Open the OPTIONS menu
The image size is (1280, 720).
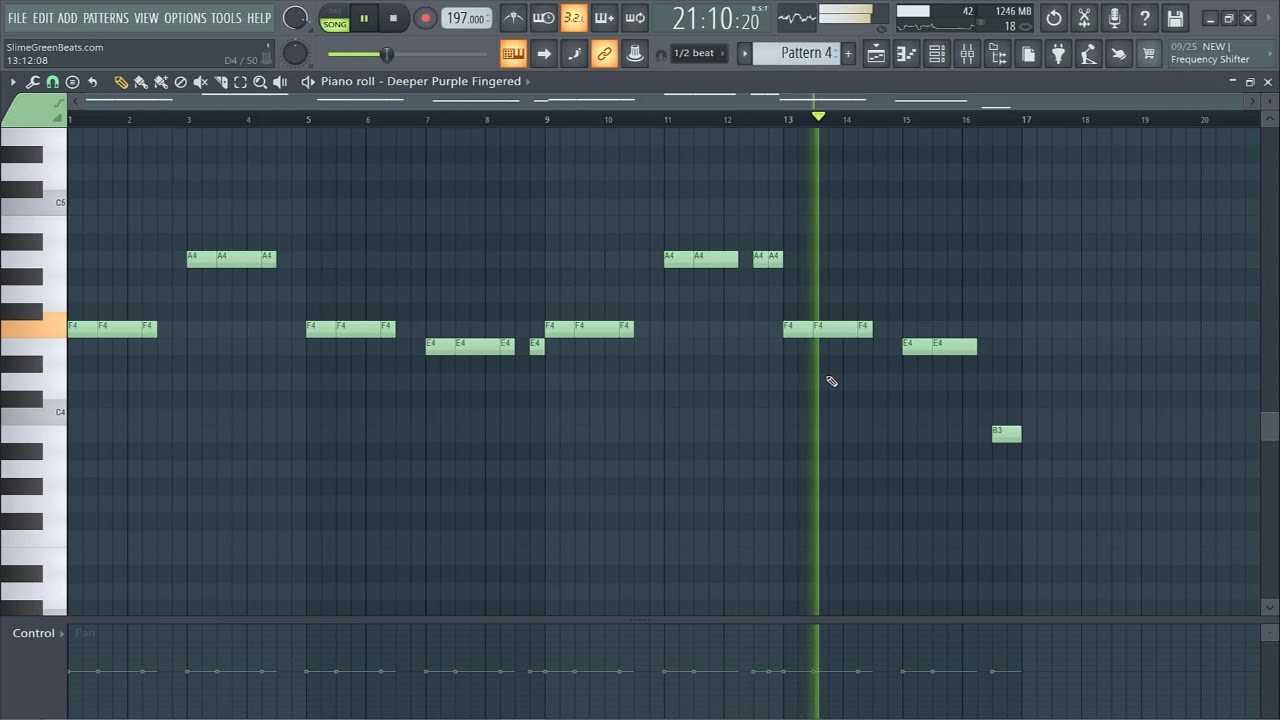(x=185, y=17)
